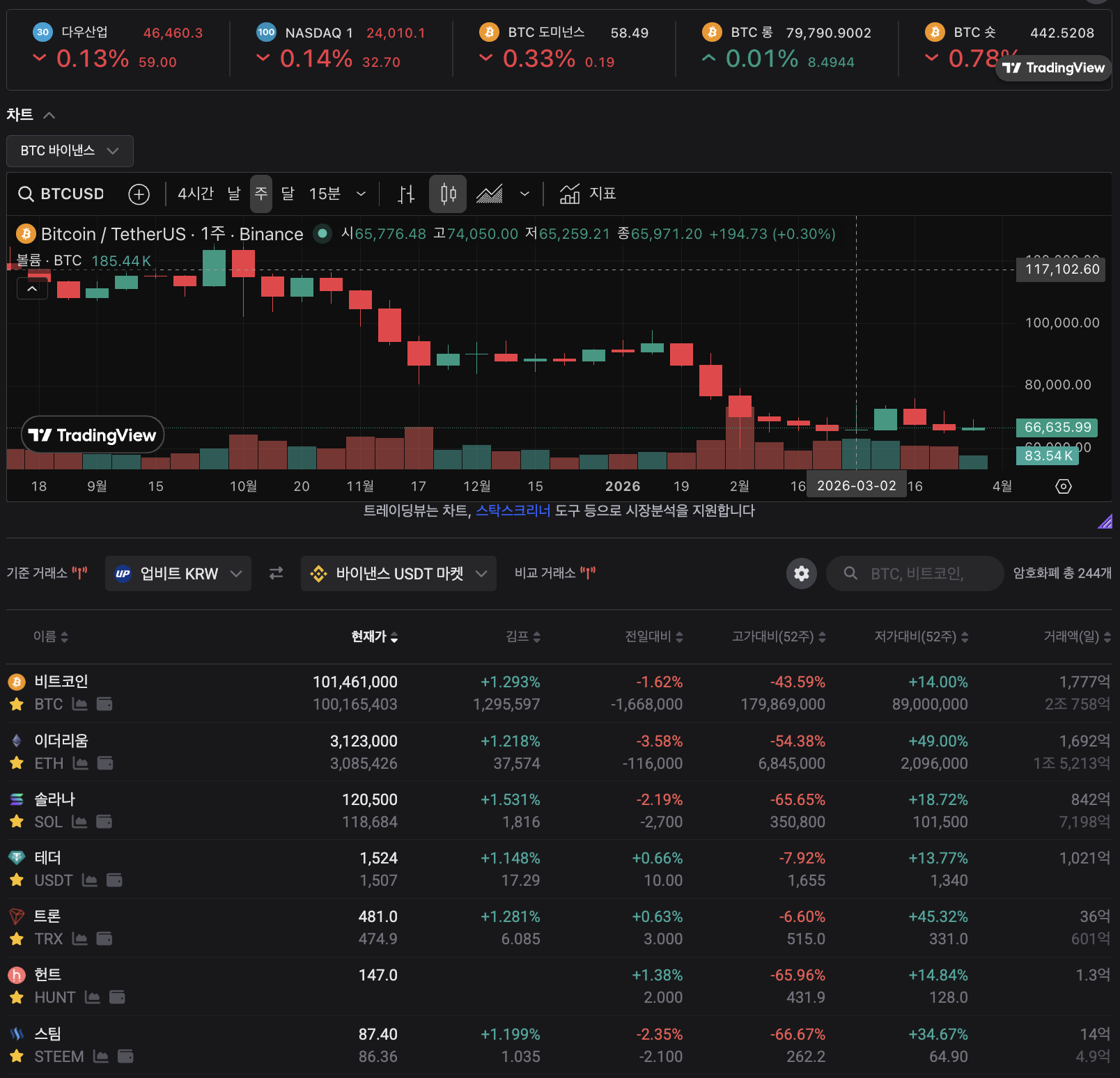Open the chart icon in the ETH row
This screenshot has height=1078, width=1120.
[81, 763]
